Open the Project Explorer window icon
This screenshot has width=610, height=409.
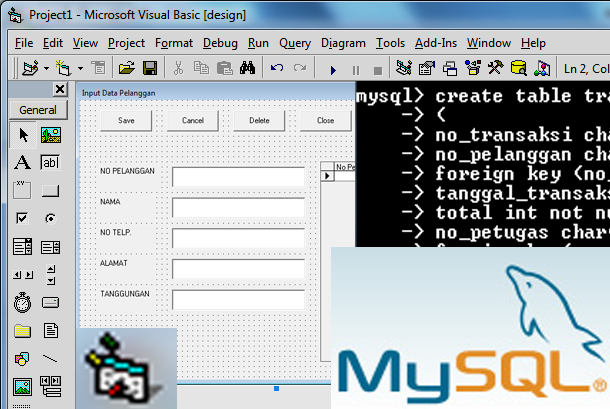click(x=404, y=68)
